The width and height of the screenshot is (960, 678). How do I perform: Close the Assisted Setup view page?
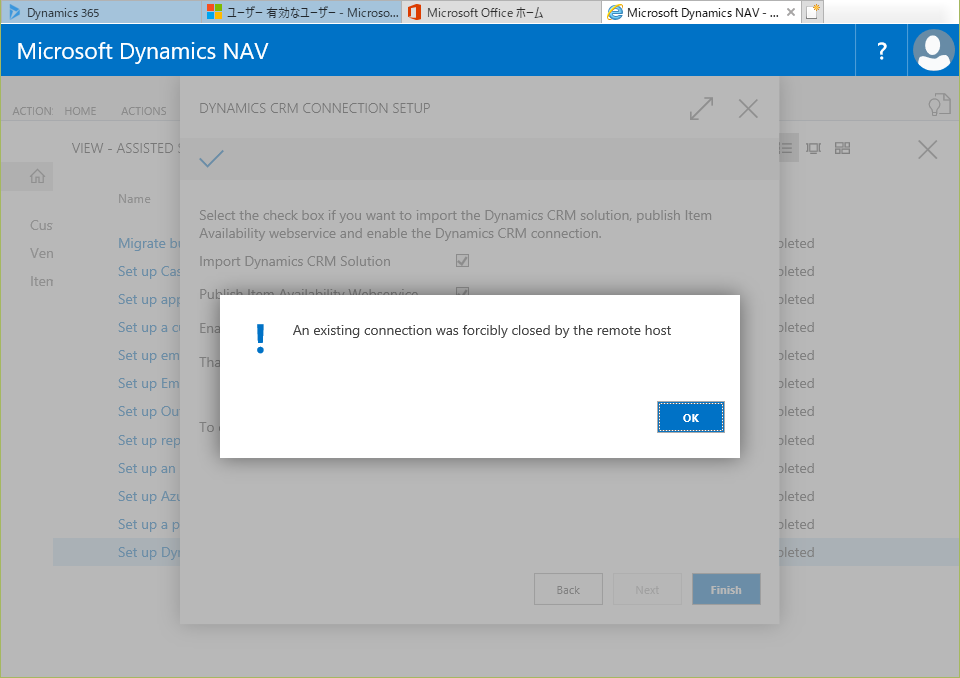coord(928,149)
